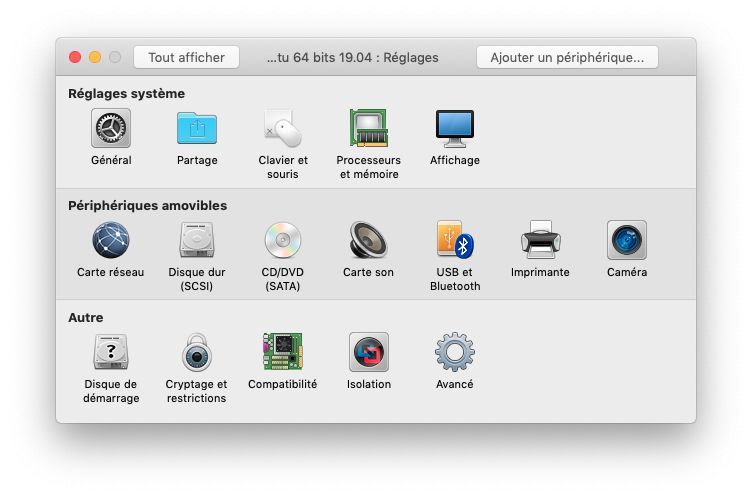Open Cryptage et restrictions settings
The image size is (752, 497).
coord(197,352)
